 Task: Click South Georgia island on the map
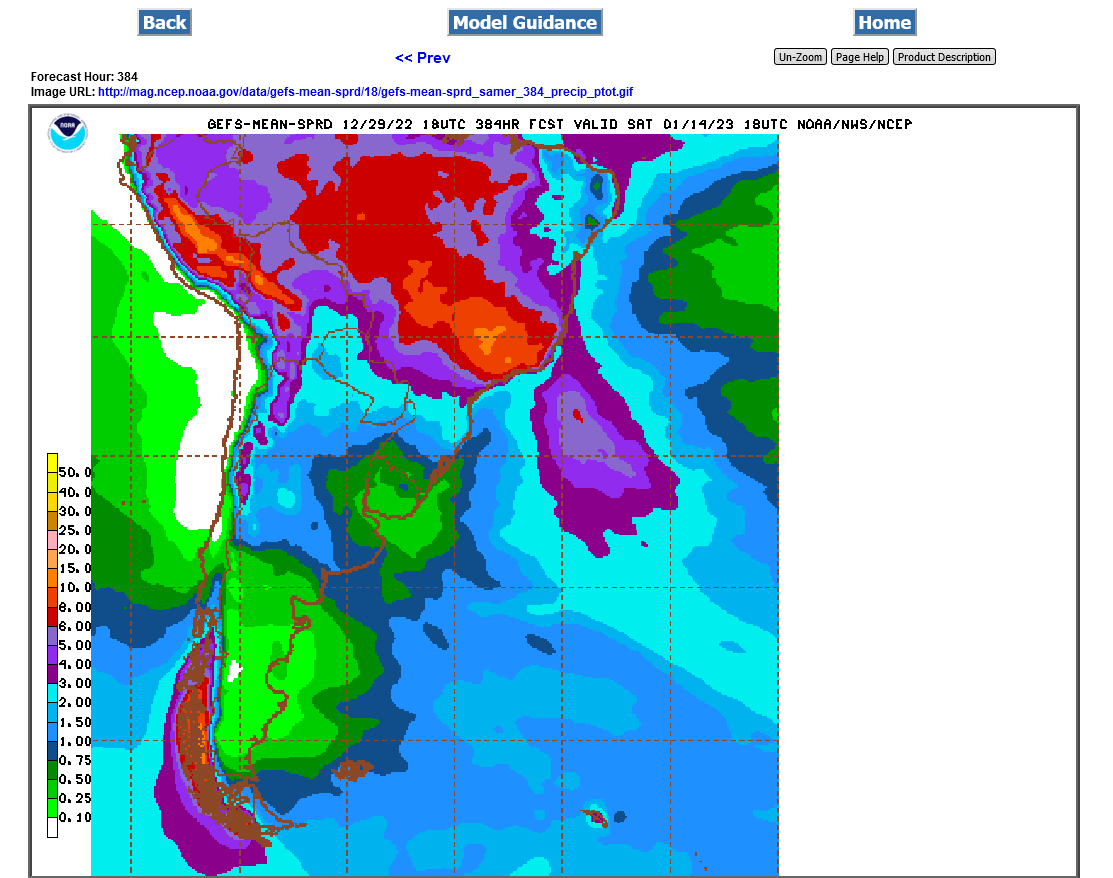(x=597, y=816)
